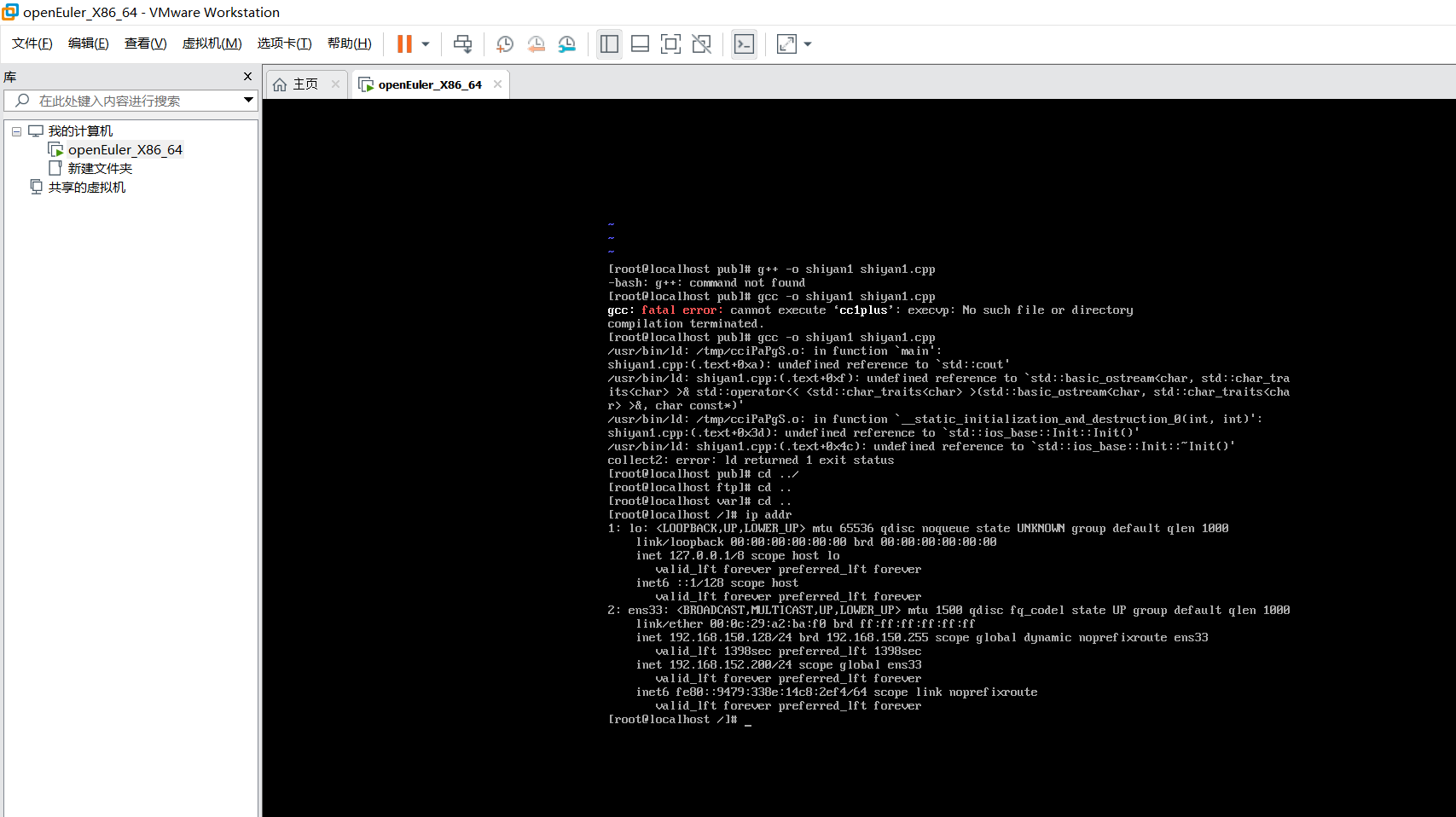
Task: Revert the VM to its snapshot
Action: click(x=536, y=43)
